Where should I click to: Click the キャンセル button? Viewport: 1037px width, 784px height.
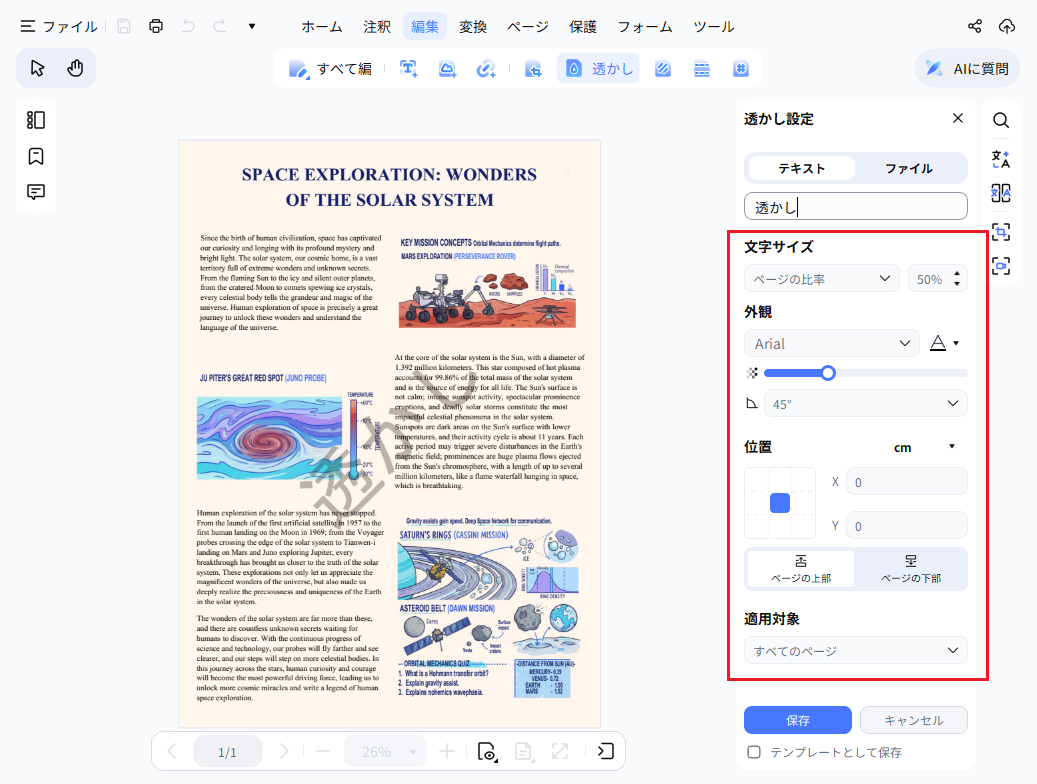point(913,720)
